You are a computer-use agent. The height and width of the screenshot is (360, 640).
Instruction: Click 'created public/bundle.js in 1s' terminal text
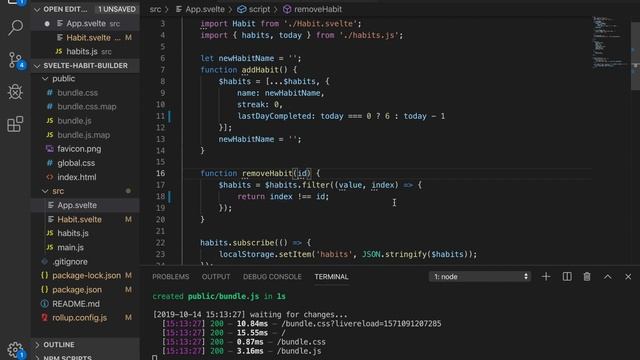[x=219, y=296]
